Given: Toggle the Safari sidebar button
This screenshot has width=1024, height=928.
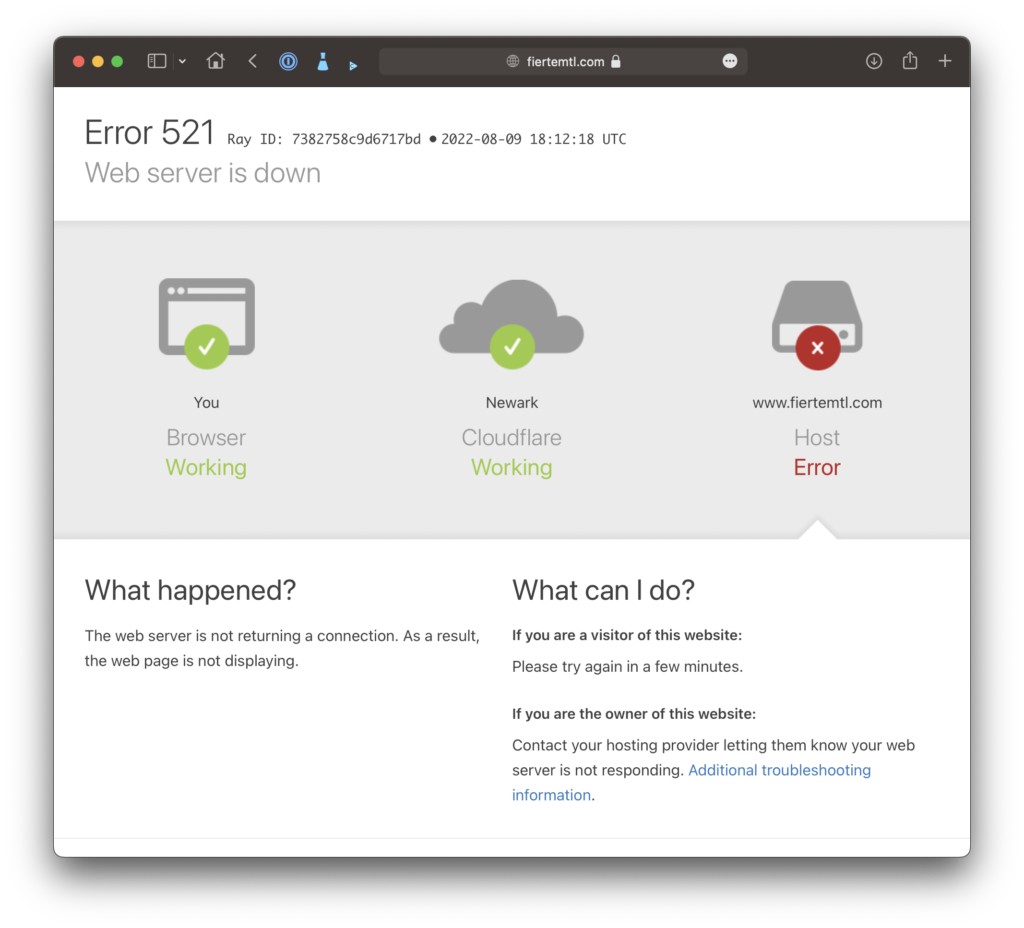Looking at the screenshot, I should pos(157,61).
